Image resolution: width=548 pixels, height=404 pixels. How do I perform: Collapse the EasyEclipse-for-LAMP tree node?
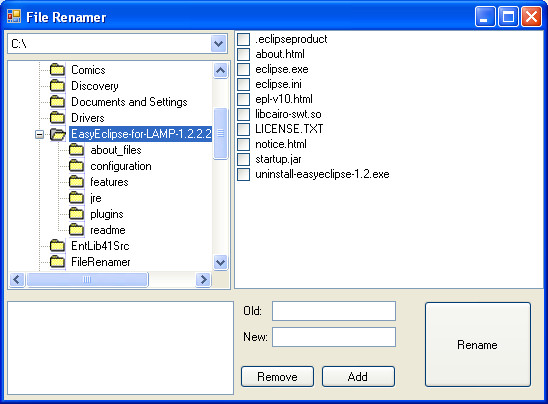pos(39,134)
